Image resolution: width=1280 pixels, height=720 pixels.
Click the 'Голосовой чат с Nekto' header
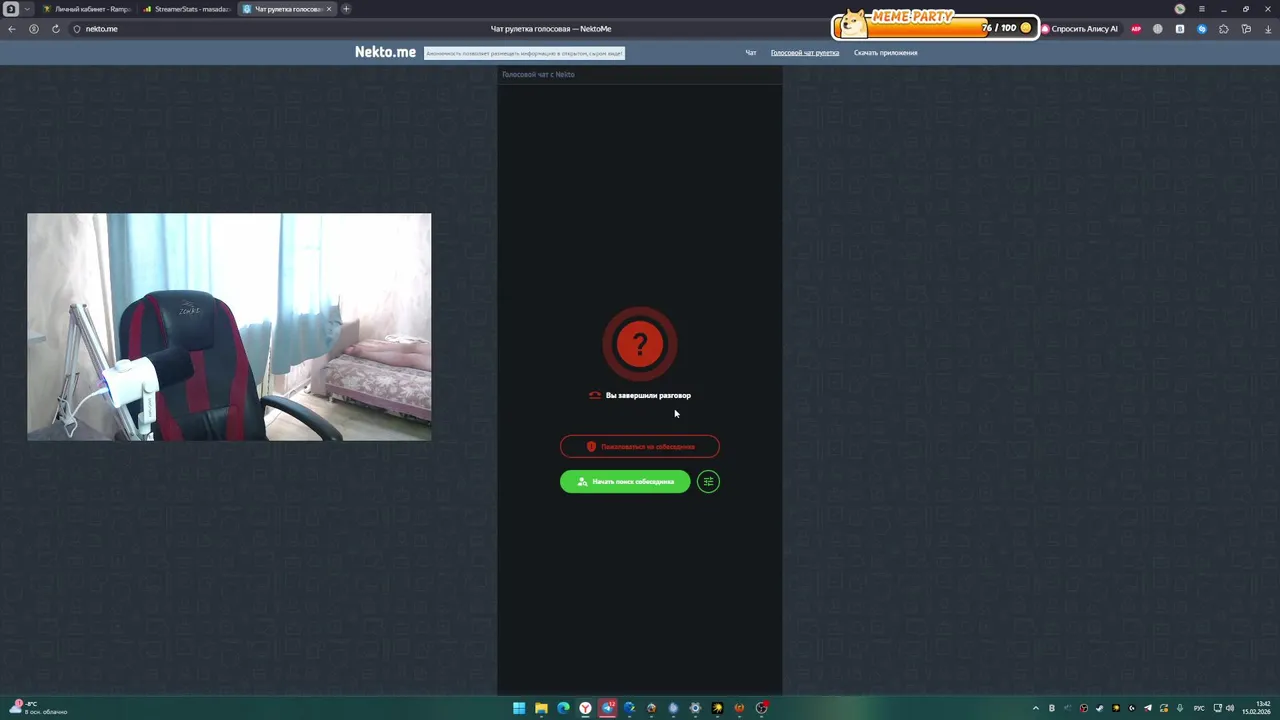(538, 74)
